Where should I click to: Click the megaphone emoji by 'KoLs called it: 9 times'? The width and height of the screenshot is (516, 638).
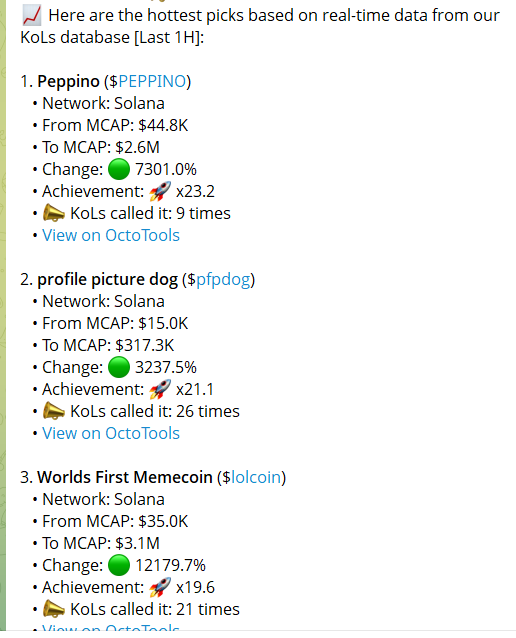click(x=54, y=213)
